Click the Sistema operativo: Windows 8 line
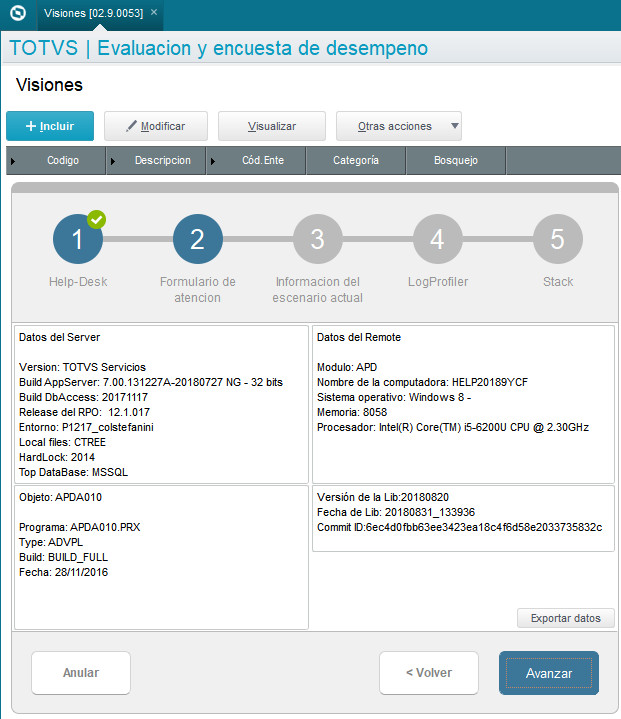The height and width of the screenshot is (719, 621). [x=394, y=398]
